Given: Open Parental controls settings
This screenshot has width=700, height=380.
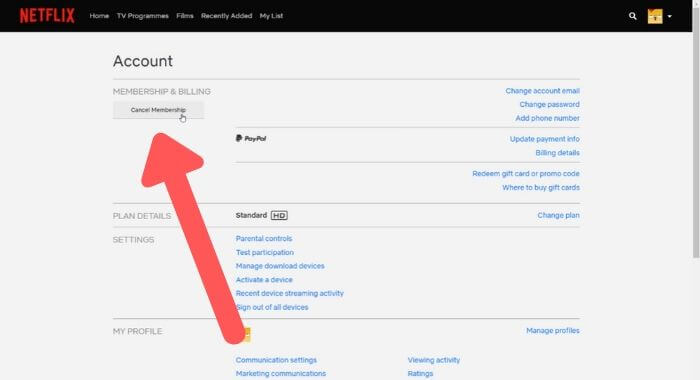Looking at the screenshot, I should click(x=264, y=239).
